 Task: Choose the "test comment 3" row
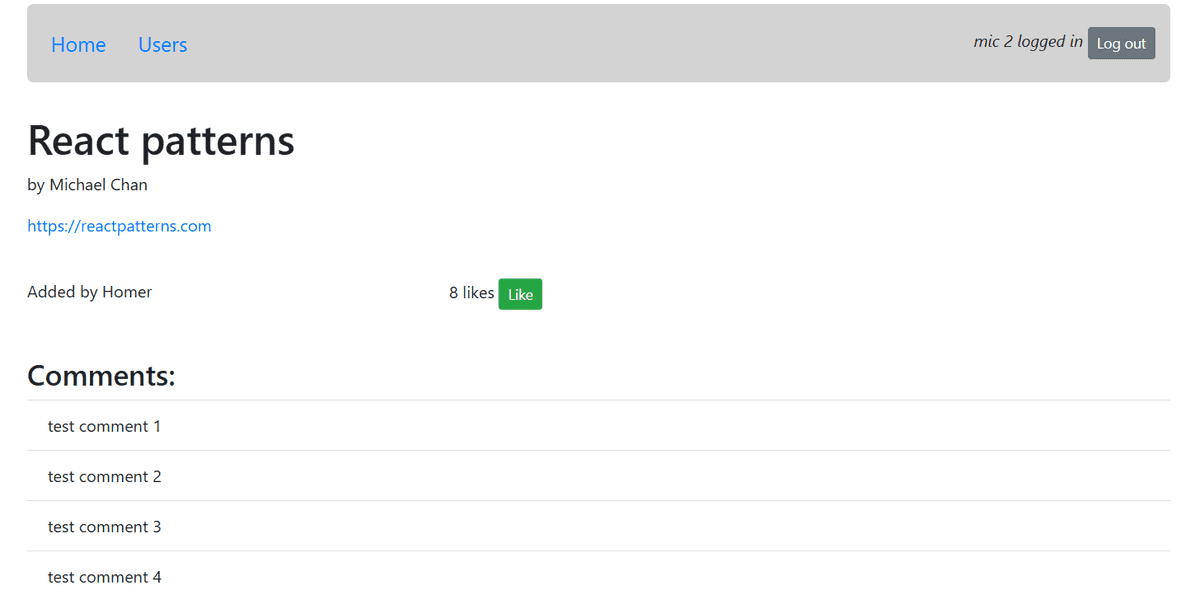(104, 526)
